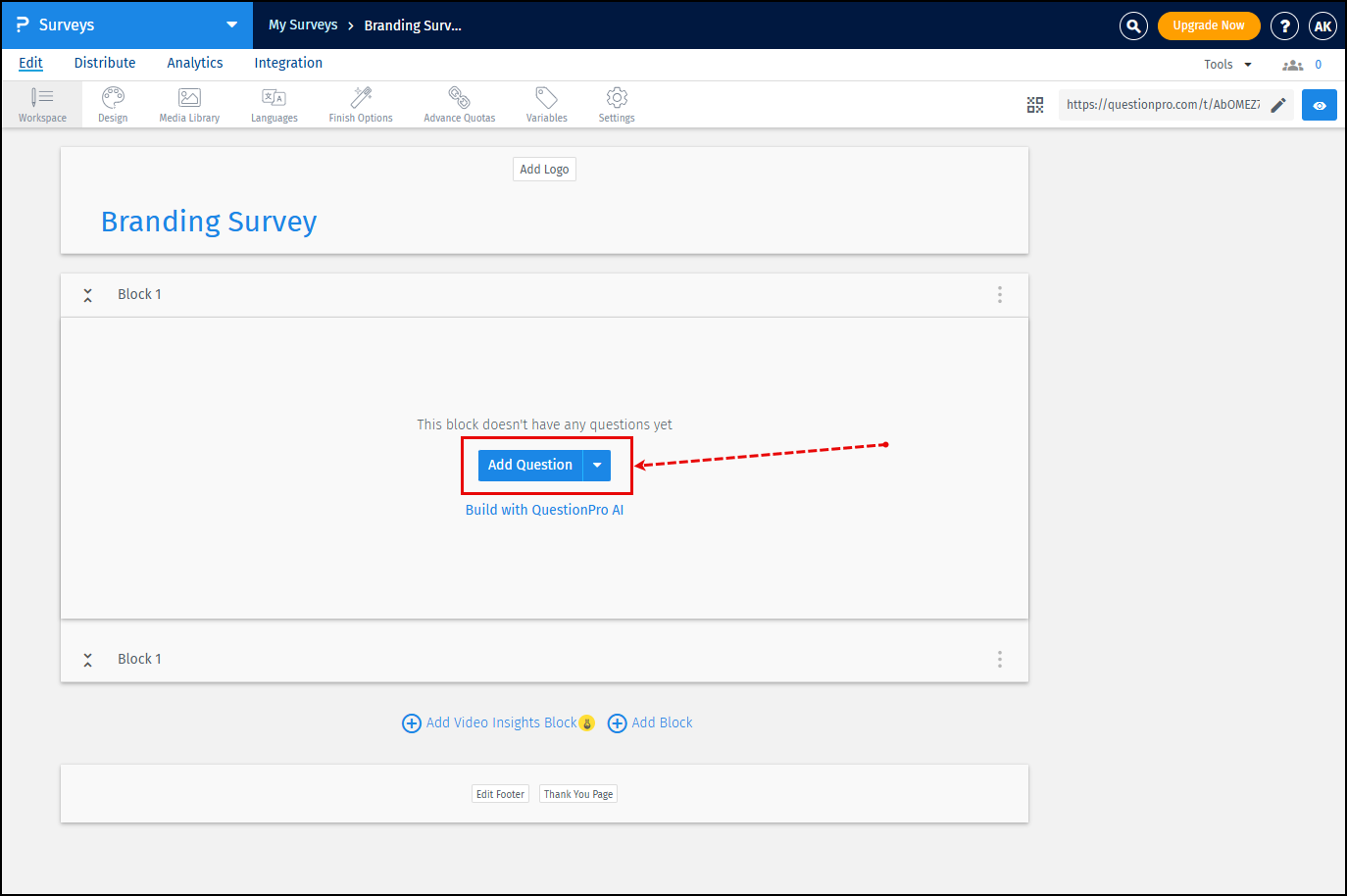Screen dimensions: 1347x896
Task: Open the Variables panel
Action: pyautogui.click(x=546, y=104)
